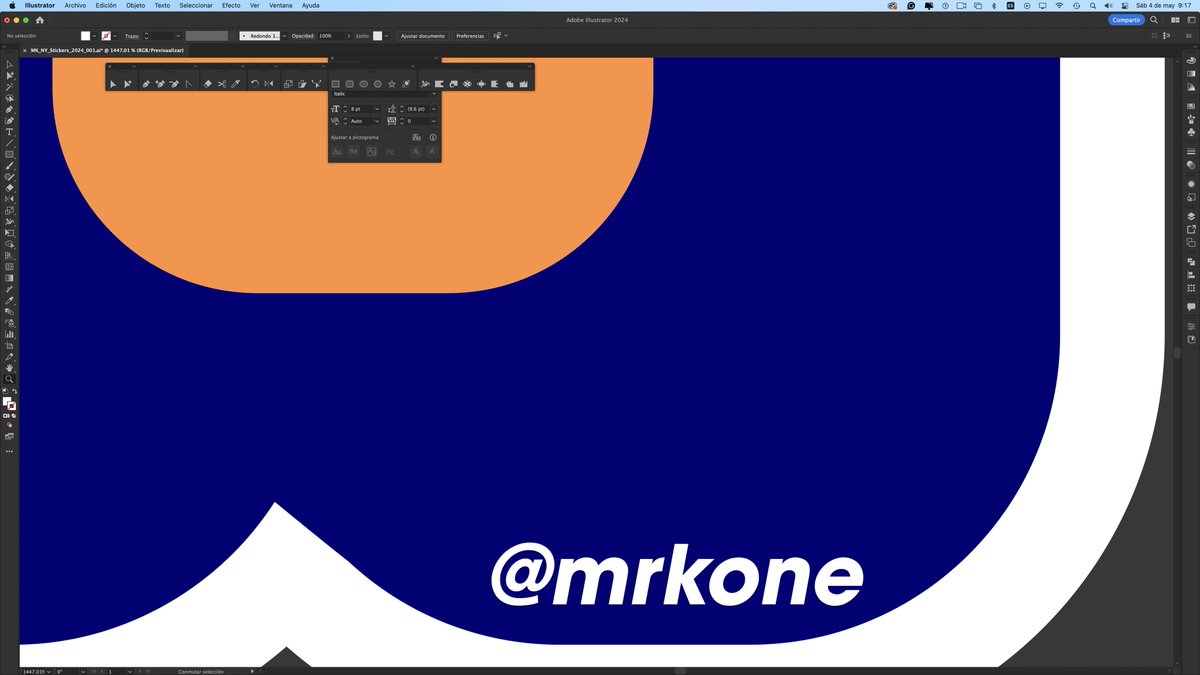Open the Italic font style dropdown
1200x675 pixels.
click(434, 94)
